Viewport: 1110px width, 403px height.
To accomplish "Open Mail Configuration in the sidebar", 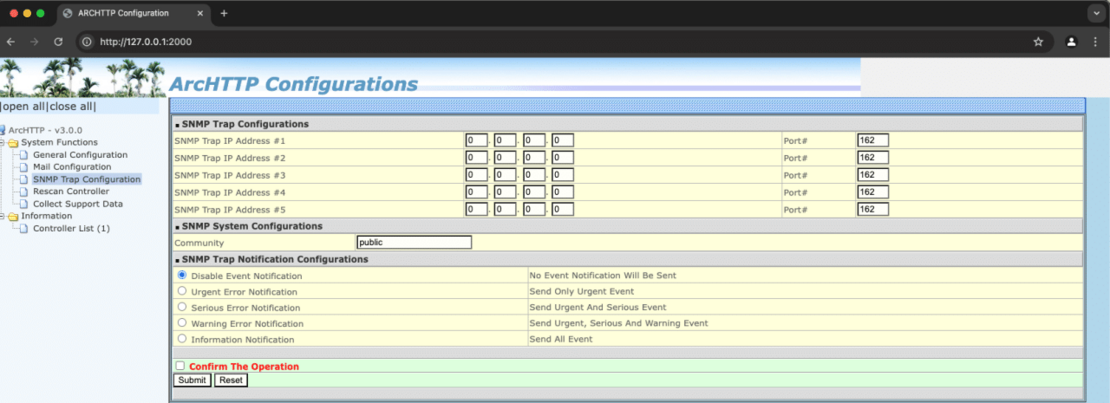I will pos(71,167).
